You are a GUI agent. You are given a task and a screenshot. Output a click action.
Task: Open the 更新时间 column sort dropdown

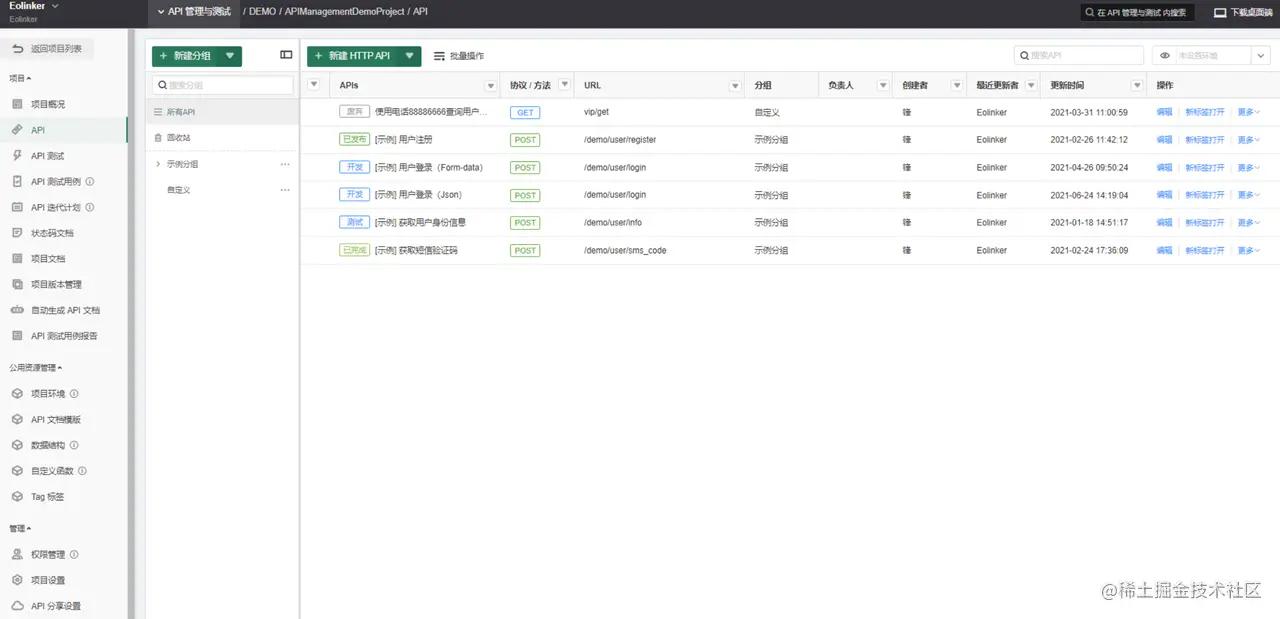1137,86
